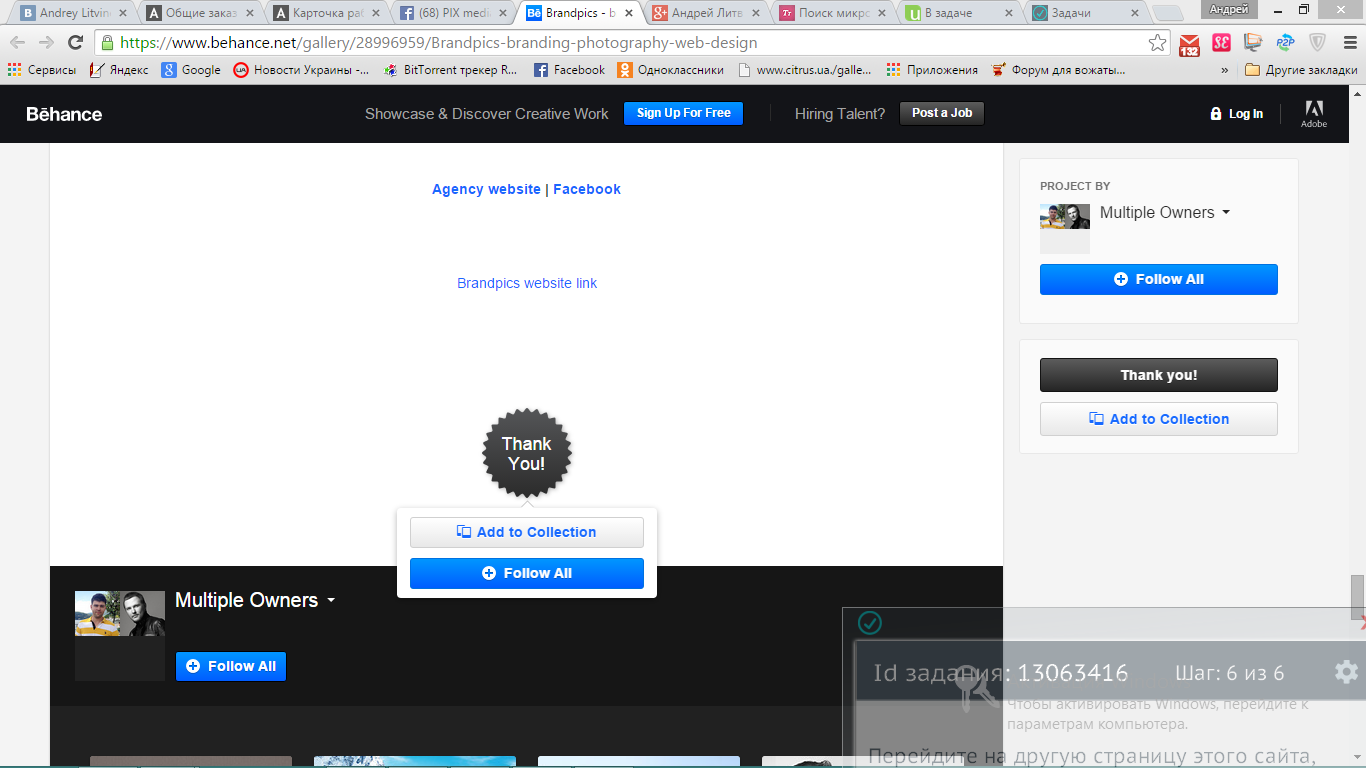The width and height of the screenshot is (1368, 776).
Task: Click the Behance logo in the header
Action: (x=64, y=114)
